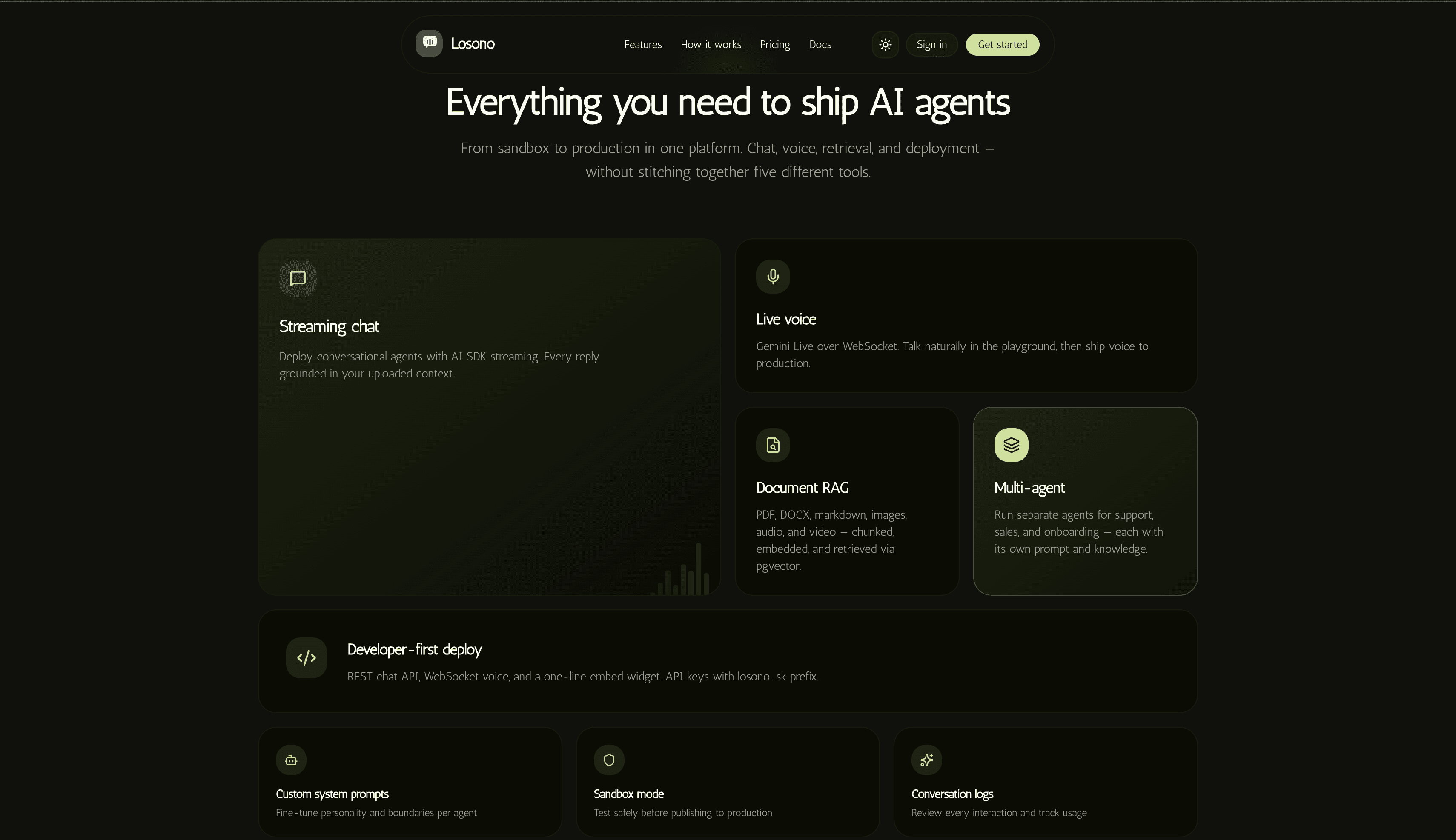Click the Sign in button
This screenshot has width=1456, height=840.
[931, 44]
